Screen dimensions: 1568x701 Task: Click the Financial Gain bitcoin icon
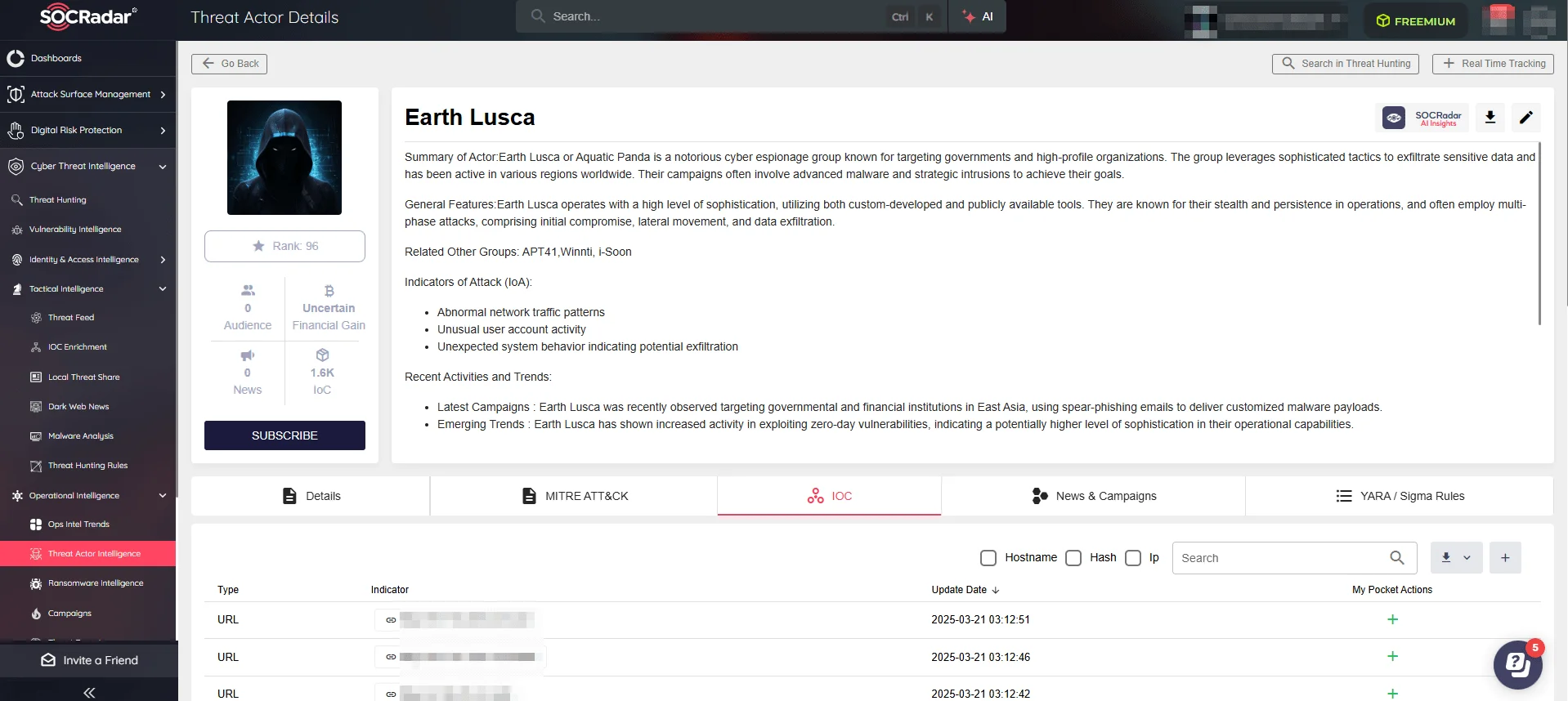pos(329,291)
